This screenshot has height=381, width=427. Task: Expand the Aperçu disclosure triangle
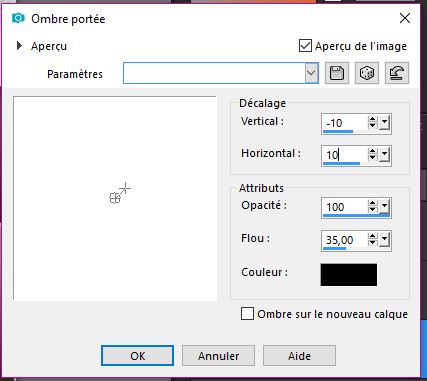tap(19, 46)
